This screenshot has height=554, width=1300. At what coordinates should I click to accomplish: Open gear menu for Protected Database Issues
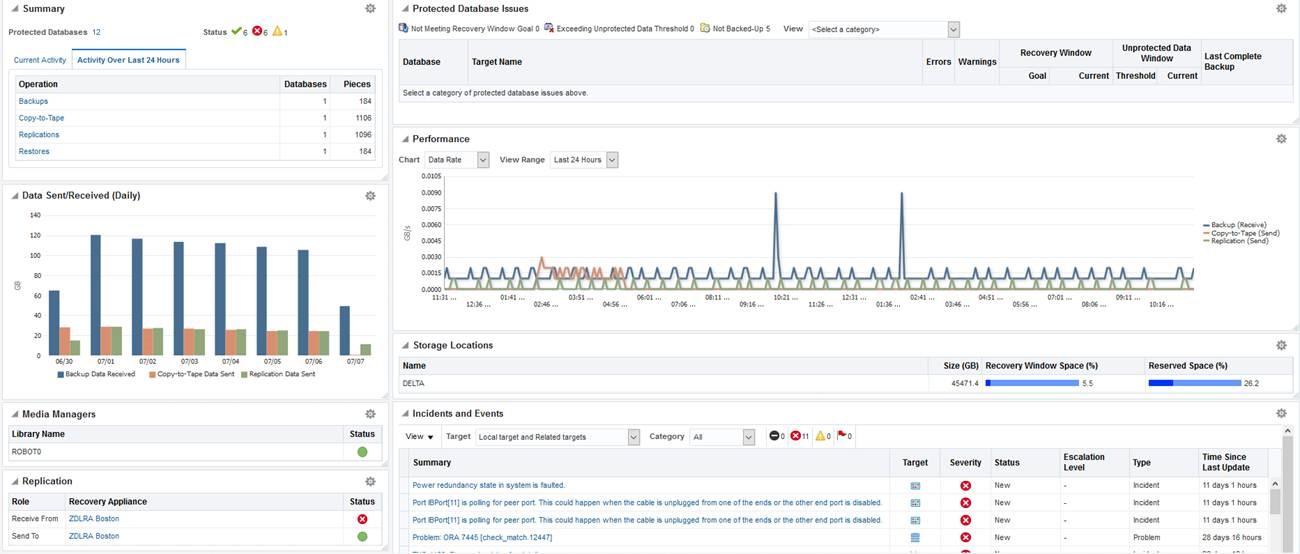click(x=1281, y=8)
